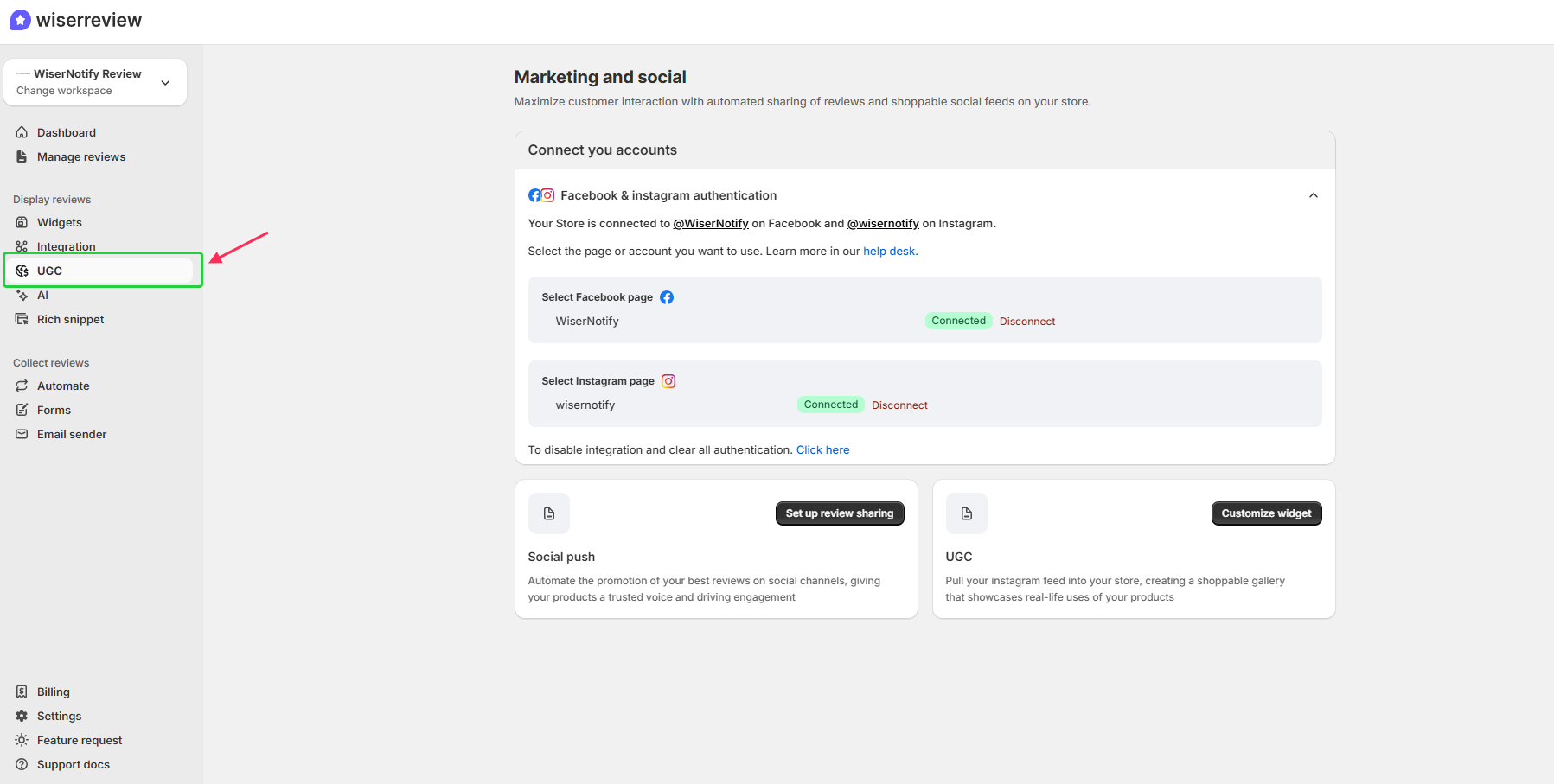Screen dimensions: 1554x784
Task: Click the Set up review sharing button
Action: 839,513
